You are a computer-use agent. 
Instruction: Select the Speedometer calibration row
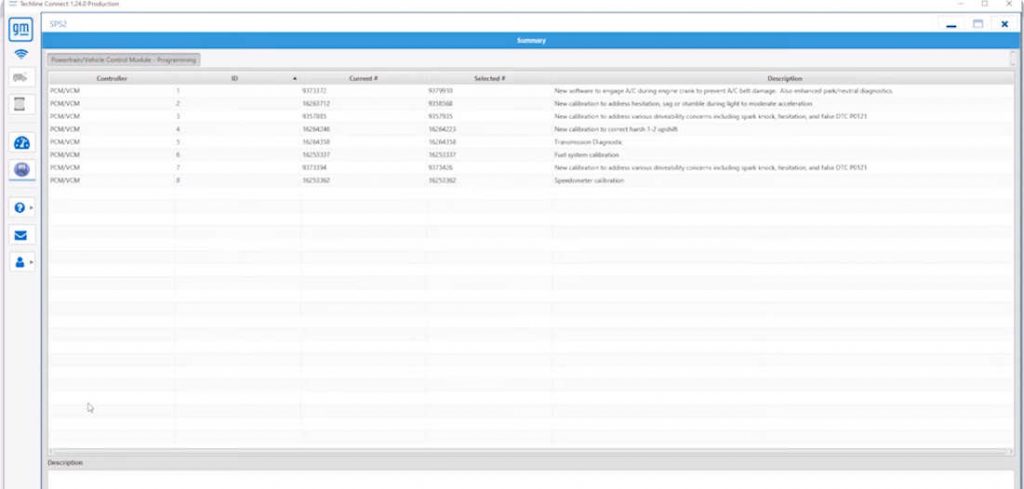point(588,180)
